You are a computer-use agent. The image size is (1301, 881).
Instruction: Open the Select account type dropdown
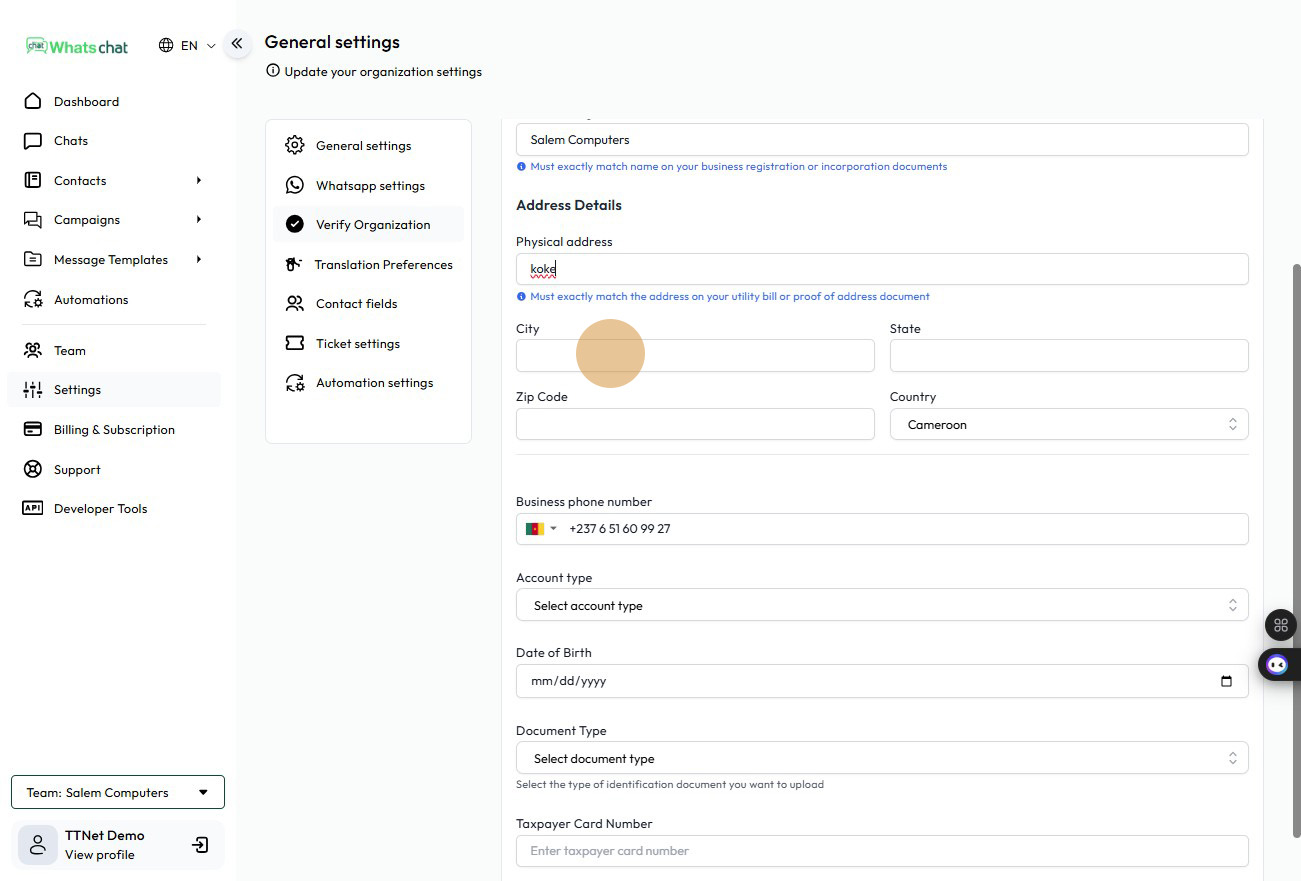click(881, 605)
